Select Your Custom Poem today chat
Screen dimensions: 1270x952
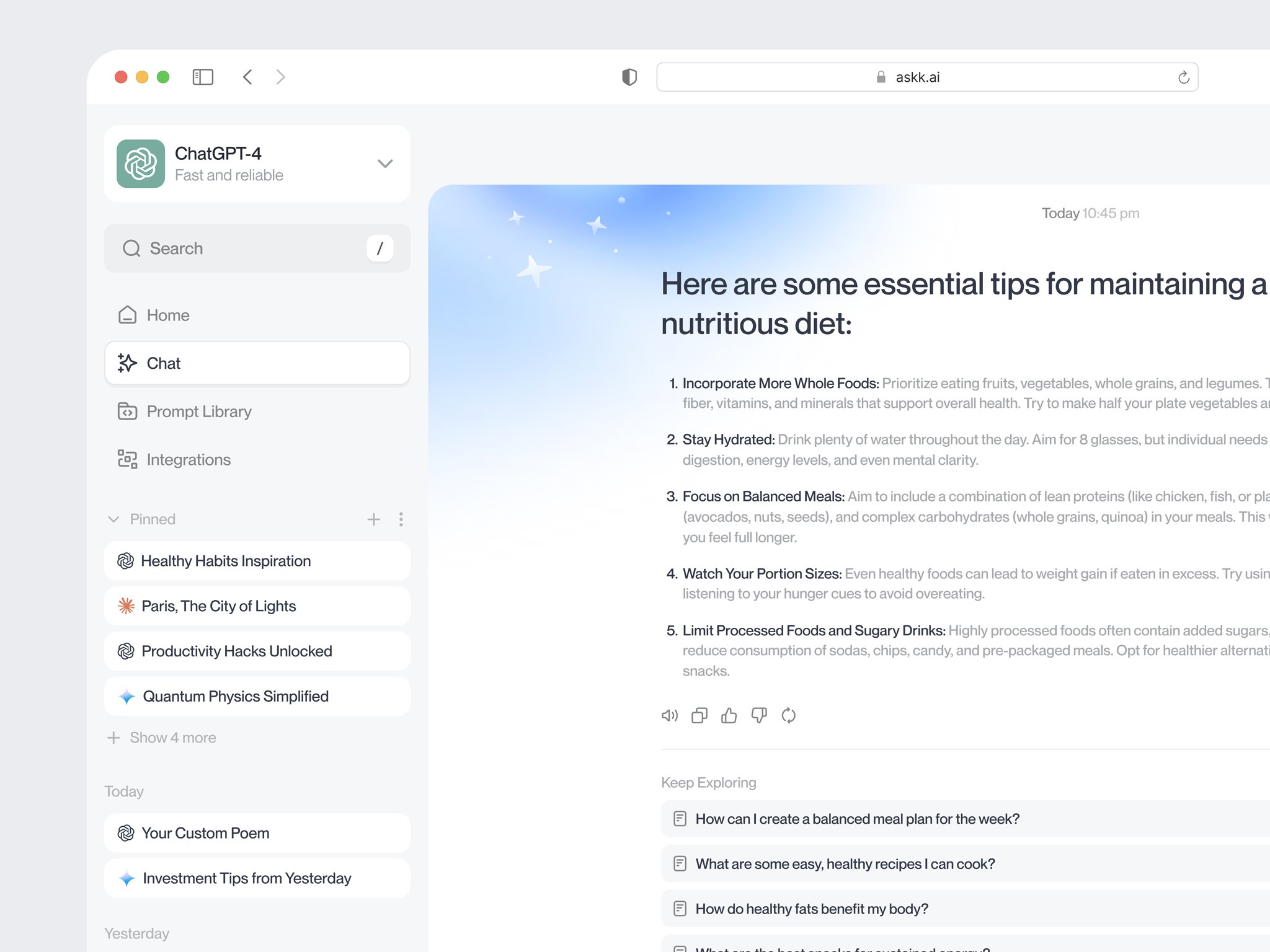(257, 831)
